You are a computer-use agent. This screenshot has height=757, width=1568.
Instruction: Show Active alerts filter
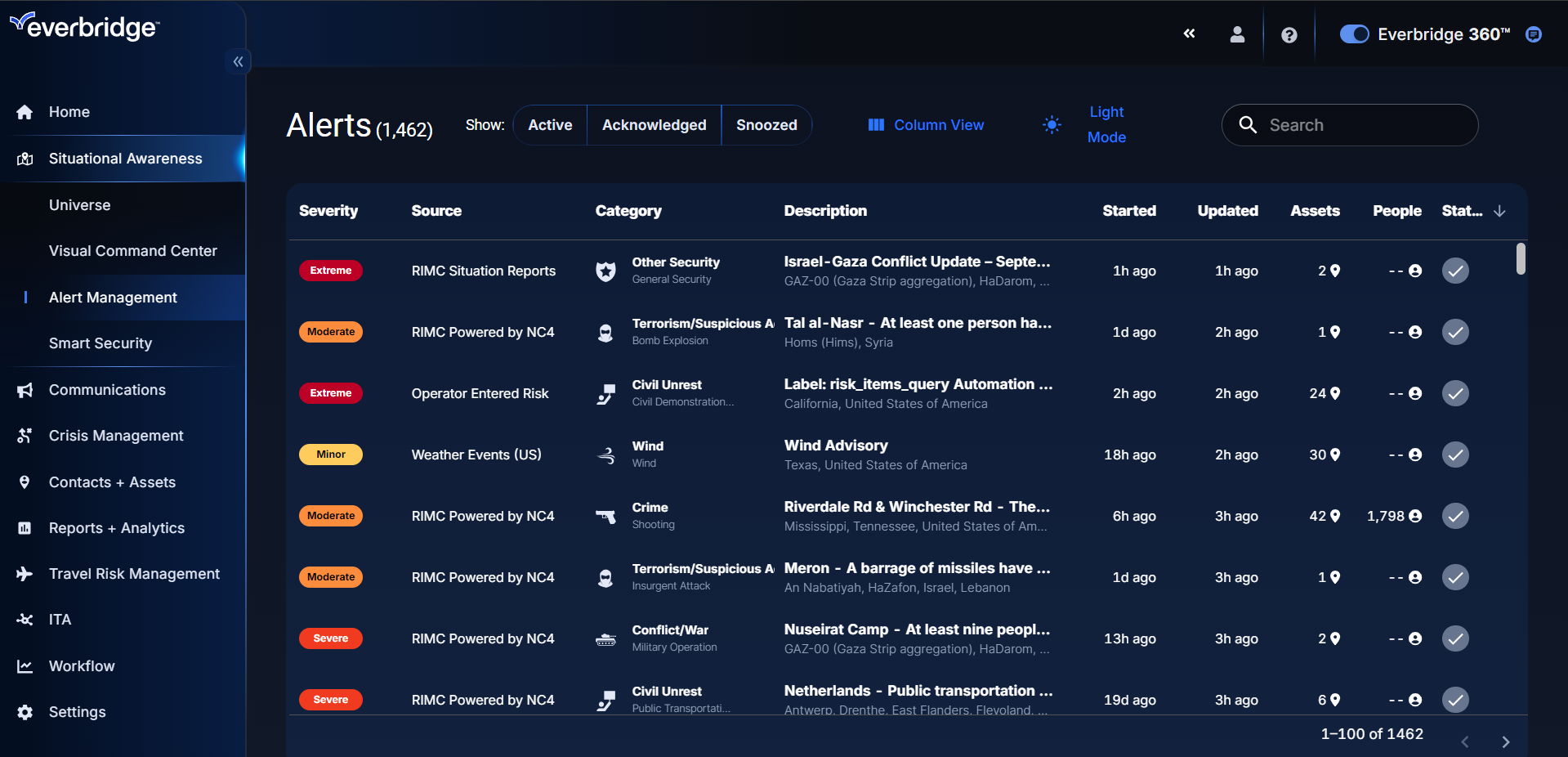coord(550,125)
